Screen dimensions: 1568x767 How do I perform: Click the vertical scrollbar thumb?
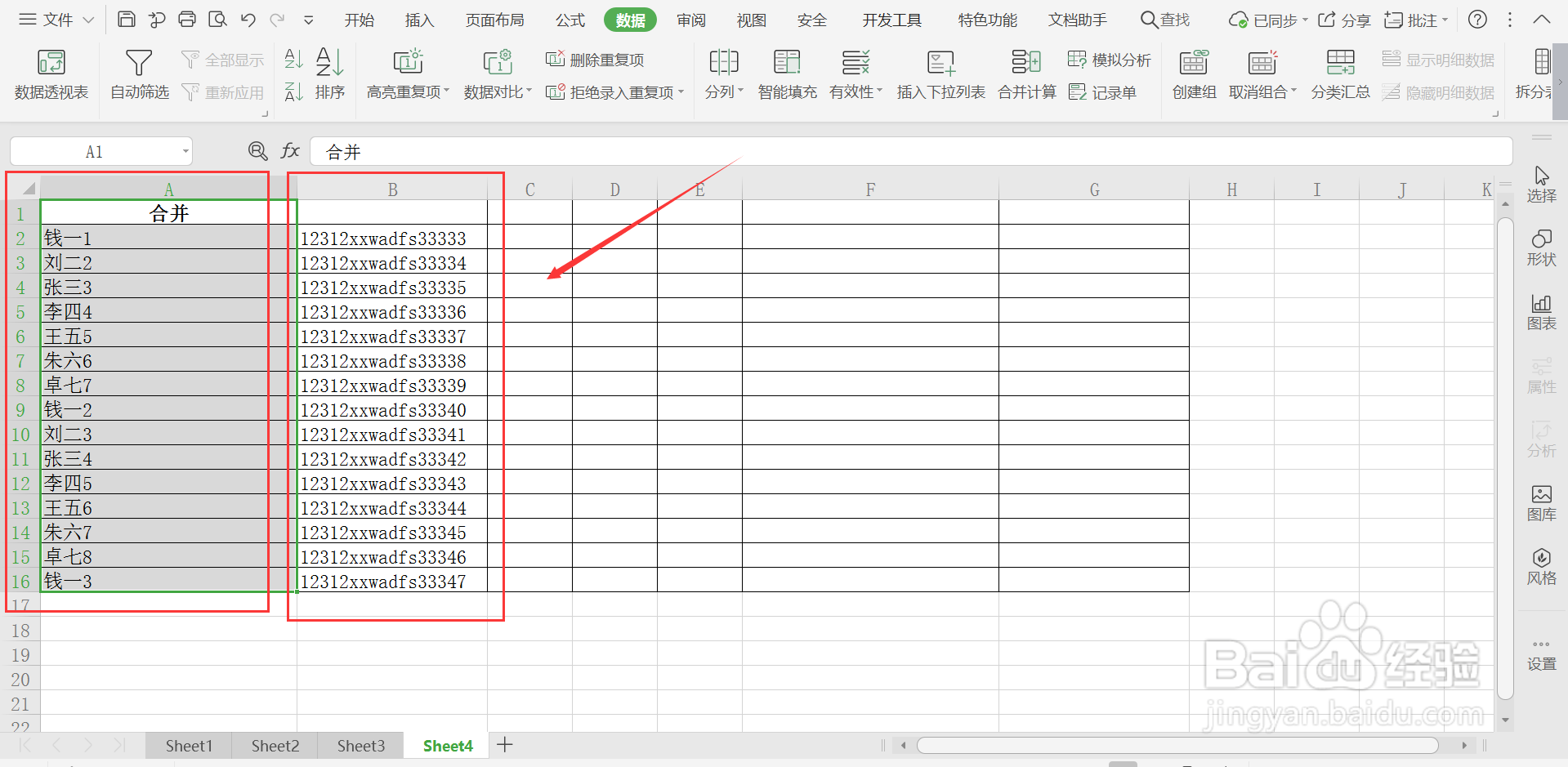1505,457
